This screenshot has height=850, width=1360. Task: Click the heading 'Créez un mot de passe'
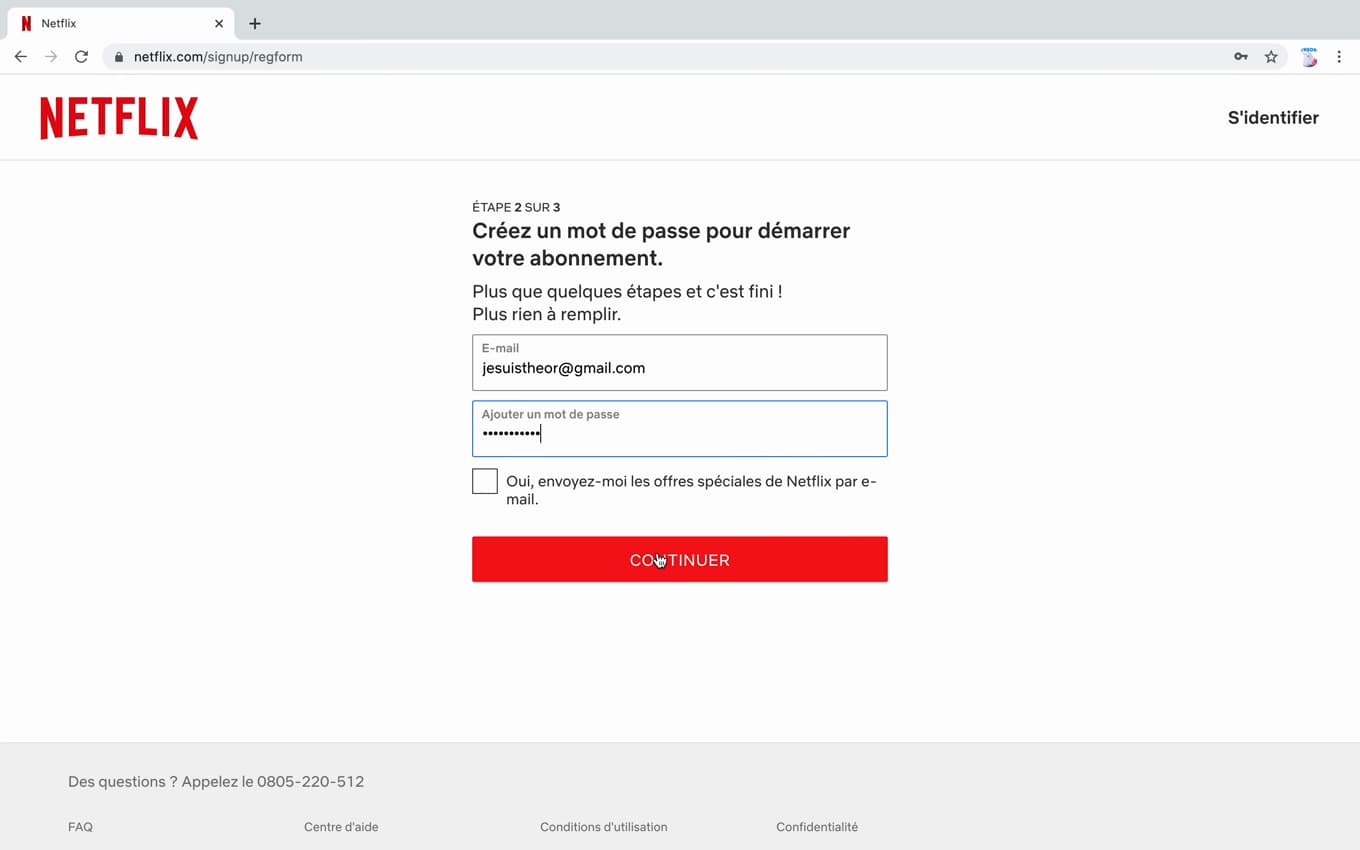click(661, 244)
